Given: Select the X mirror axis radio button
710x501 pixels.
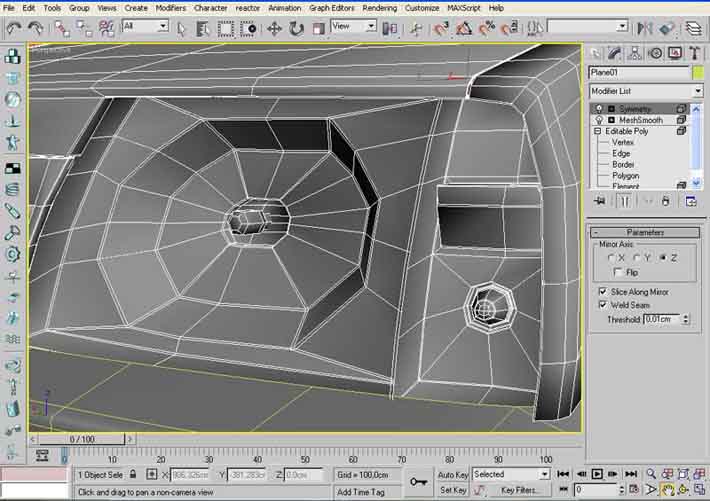Looking at the screenshot, I should (611, 257).
